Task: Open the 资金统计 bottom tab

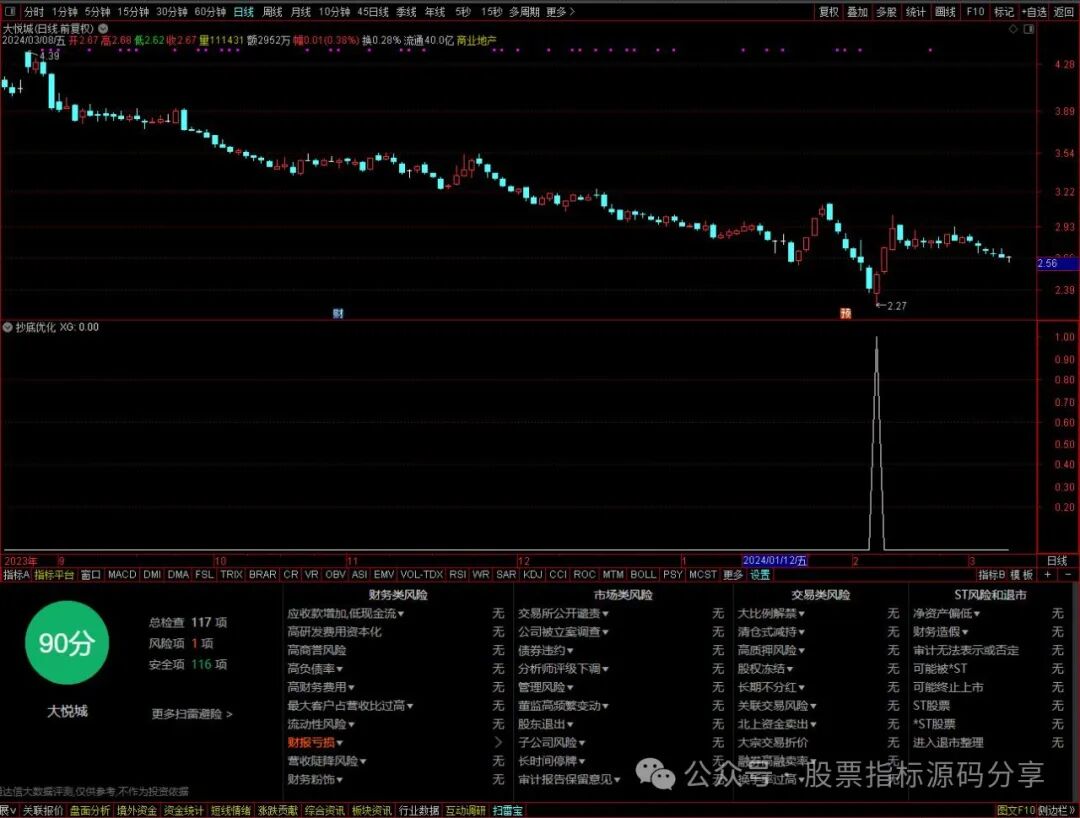Action: [183, 811]
